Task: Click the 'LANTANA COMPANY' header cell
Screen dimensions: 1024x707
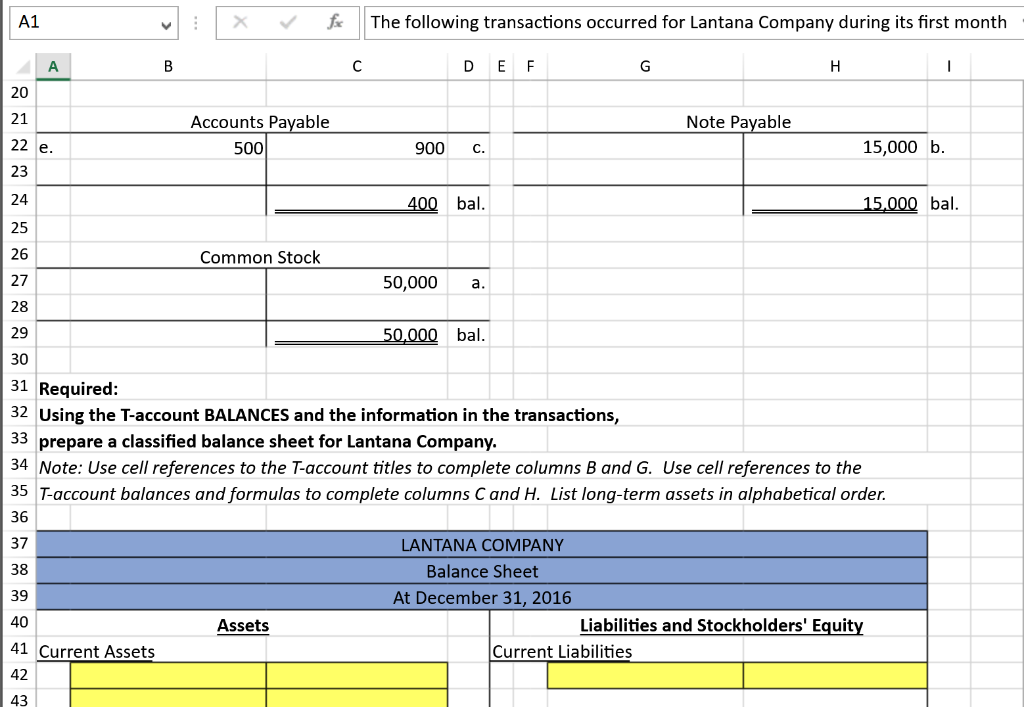Action: tap(482, 544)
